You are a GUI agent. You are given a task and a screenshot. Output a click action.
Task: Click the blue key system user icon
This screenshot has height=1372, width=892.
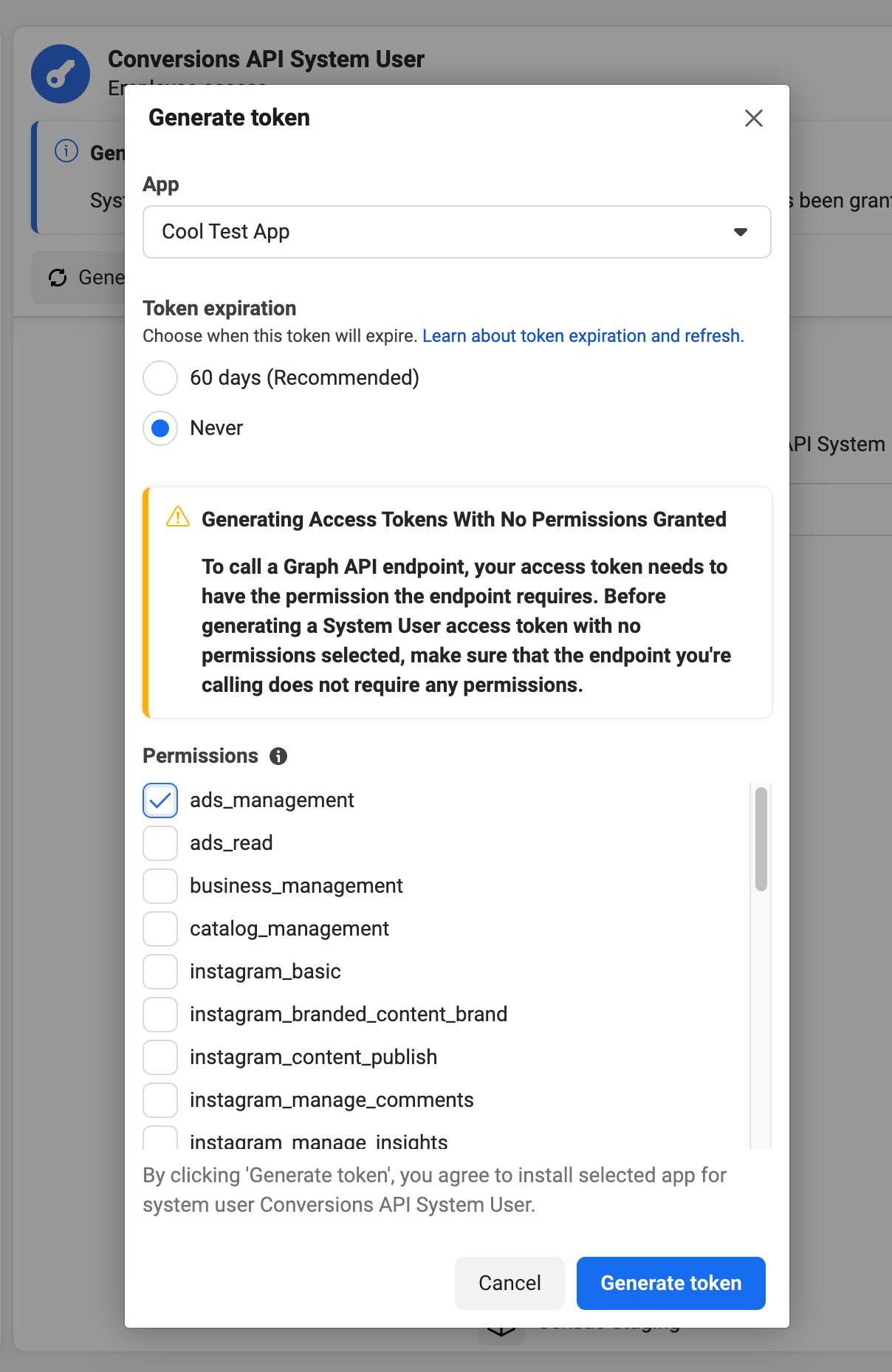pos(61,74)
